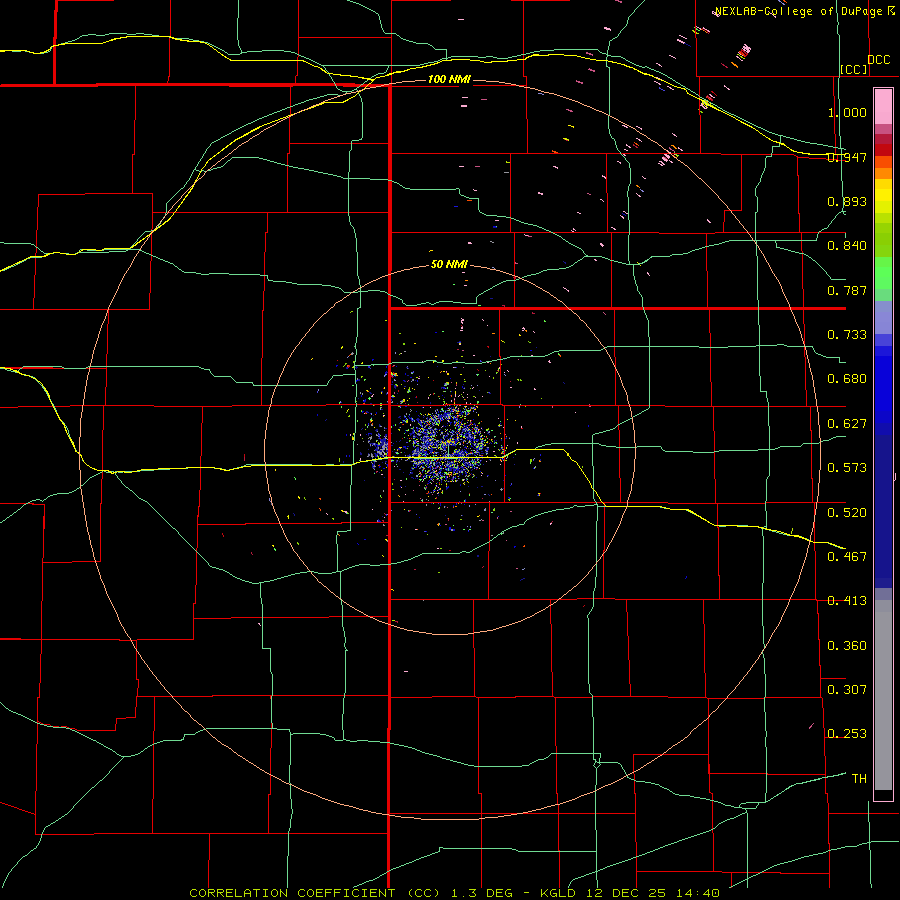The width and height of the screenshot is (900, 900).
Task: Pick the red swatch on color bar
Action: click(883, 149)
